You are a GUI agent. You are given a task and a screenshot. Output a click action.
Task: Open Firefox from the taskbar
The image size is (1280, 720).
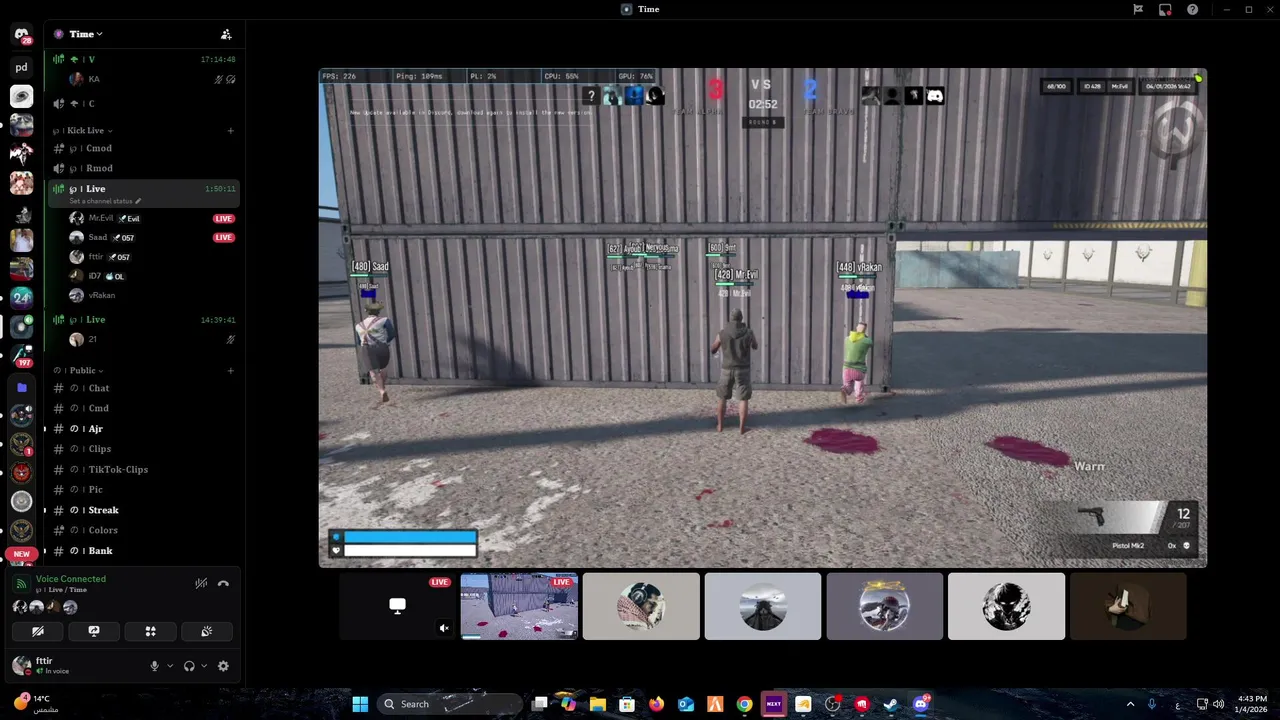coord(656,704)
